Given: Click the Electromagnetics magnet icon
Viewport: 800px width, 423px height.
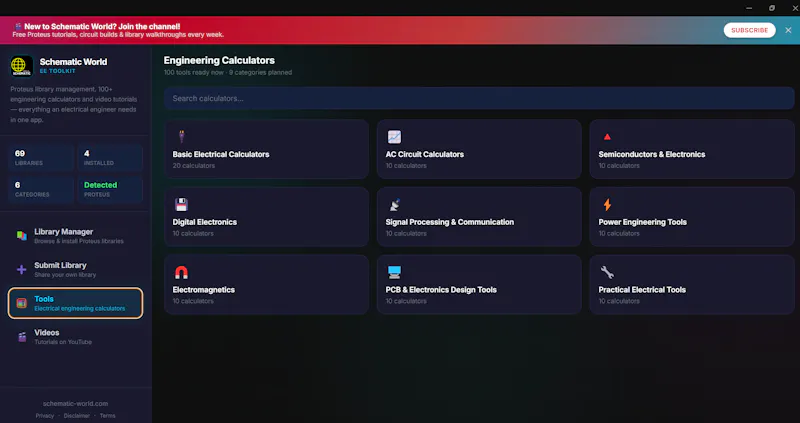Looking at the screenshot, I should coord(181,272).
